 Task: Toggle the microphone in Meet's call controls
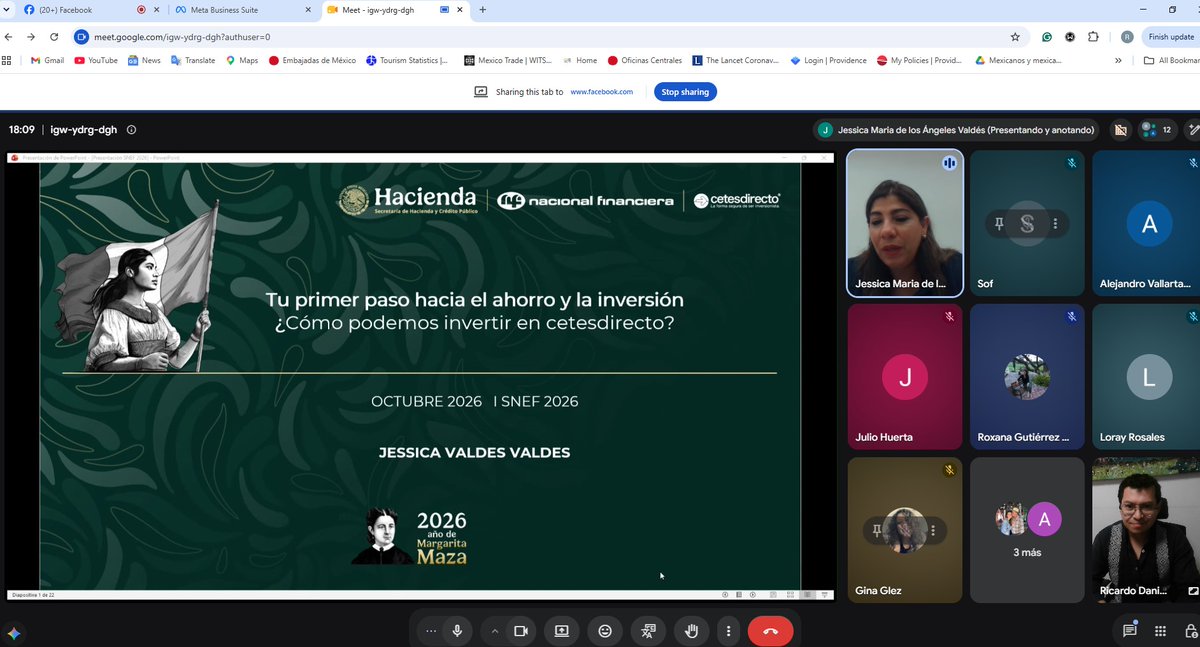pyautogui.click(x=457, y=631)
